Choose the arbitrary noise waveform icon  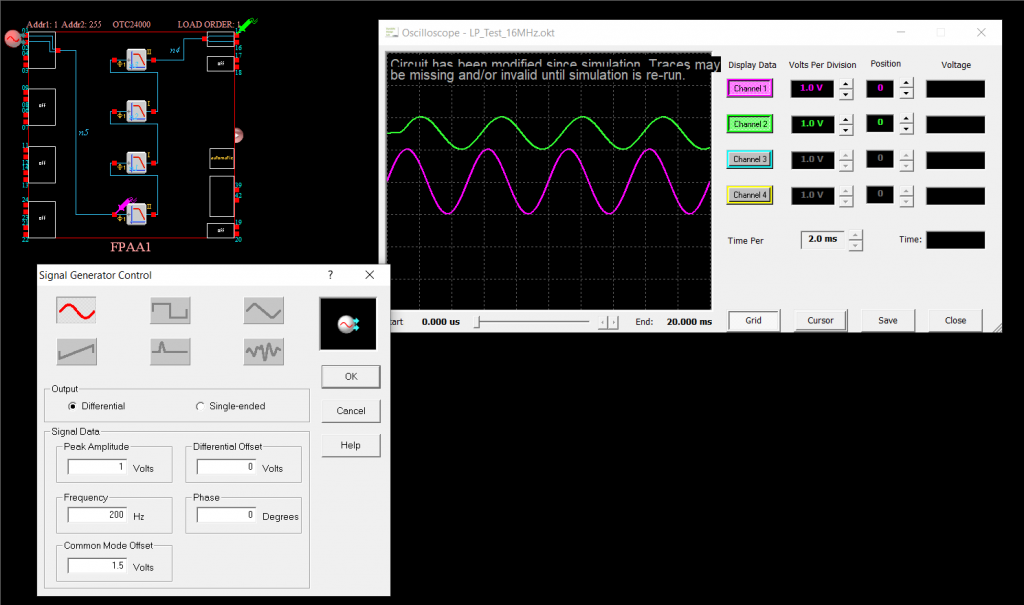tap(263, 351)
